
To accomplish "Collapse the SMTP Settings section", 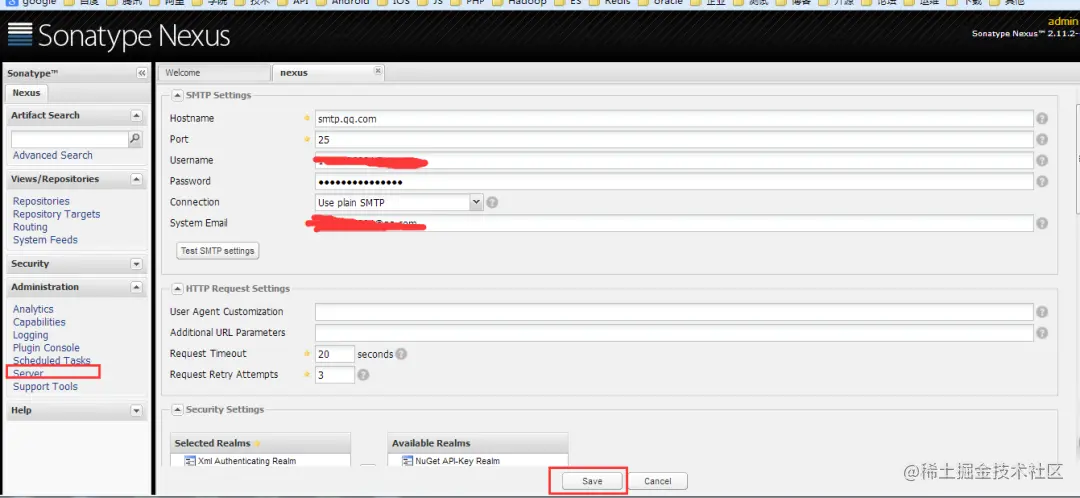I will (x=178, y=95).
